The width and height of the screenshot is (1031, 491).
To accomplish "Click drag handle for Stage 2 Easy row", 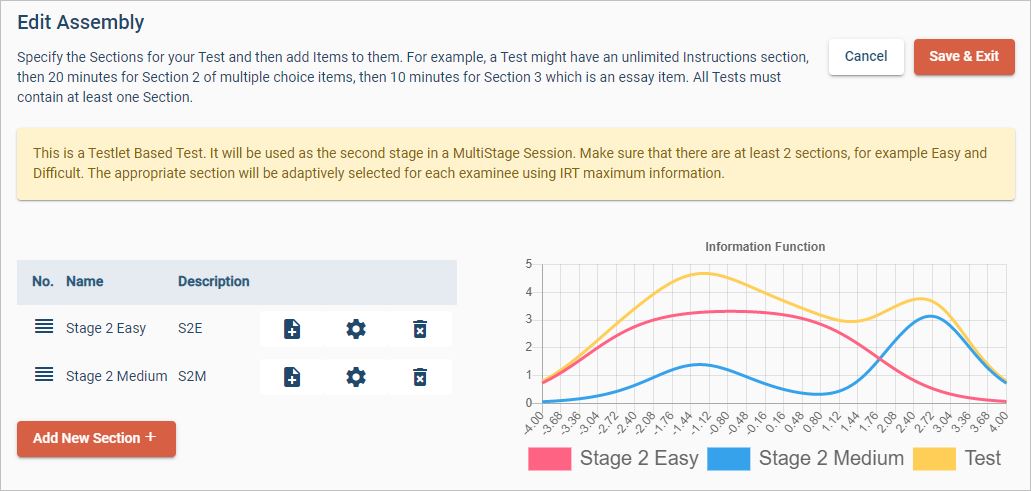I will point(44,328).
